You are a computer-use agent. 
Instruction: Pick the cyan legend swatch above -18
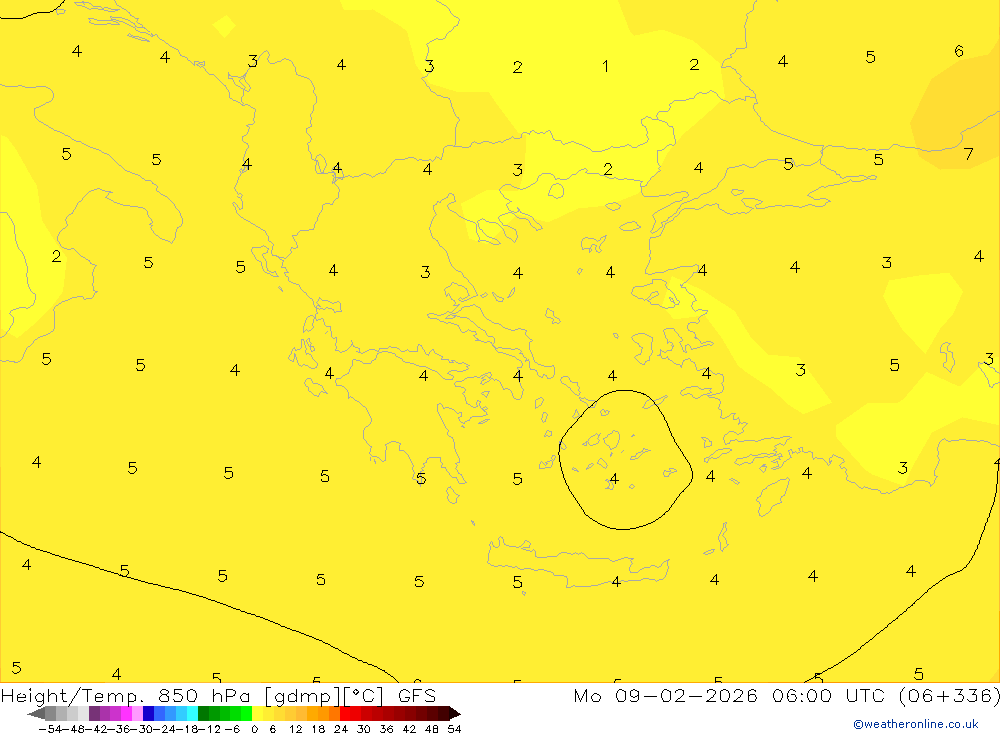(x=192, y=714)
